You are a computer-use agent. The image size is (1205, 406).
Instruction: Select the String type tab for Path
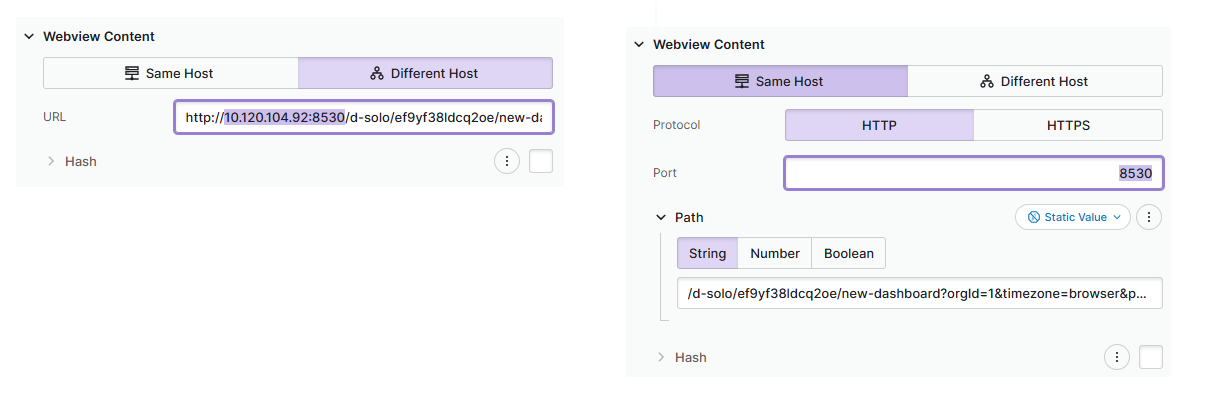pos(707,253)
